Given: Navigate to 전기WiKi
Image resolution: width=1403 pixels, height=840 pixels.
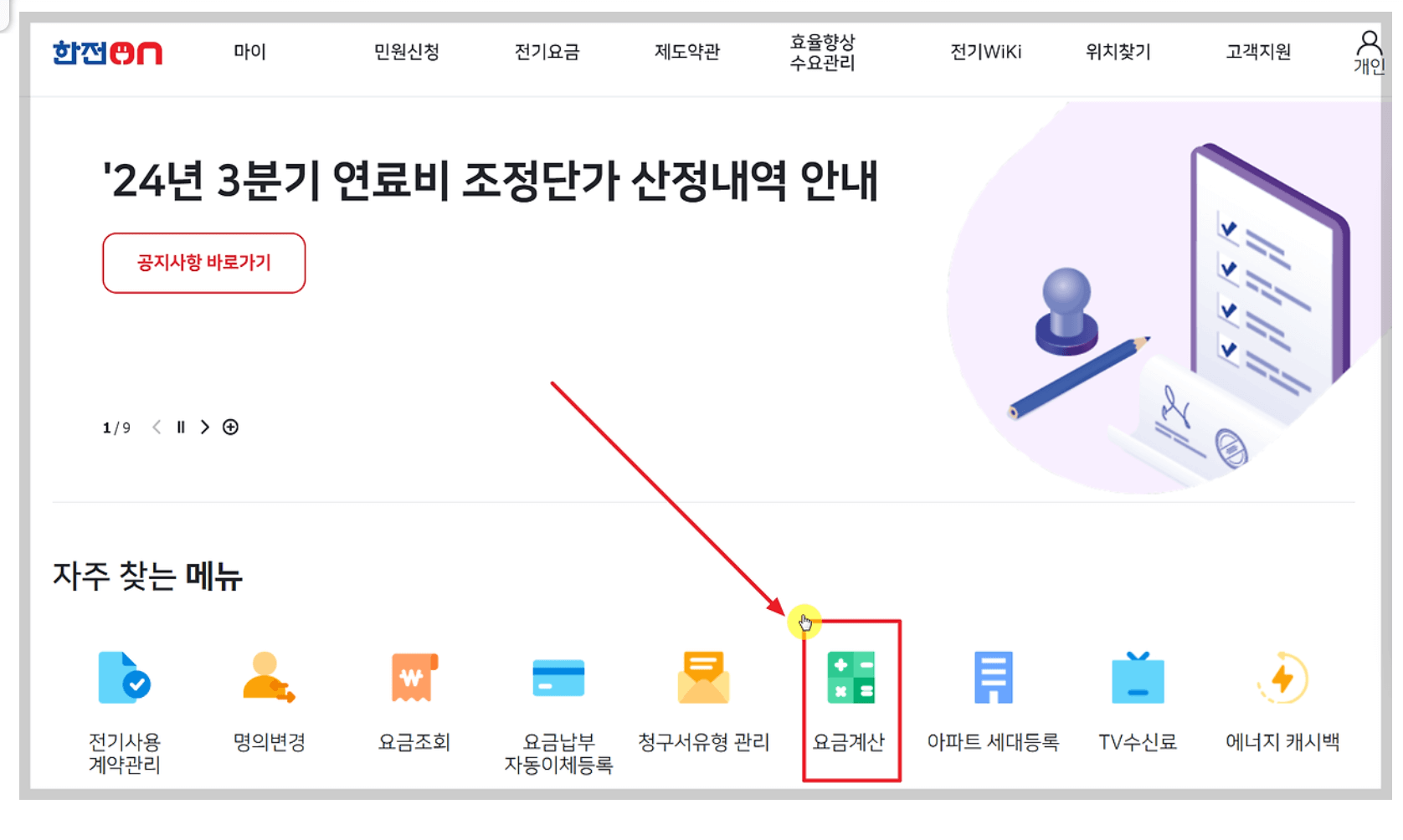Looking at the screenshot, I should coord(988,52).
